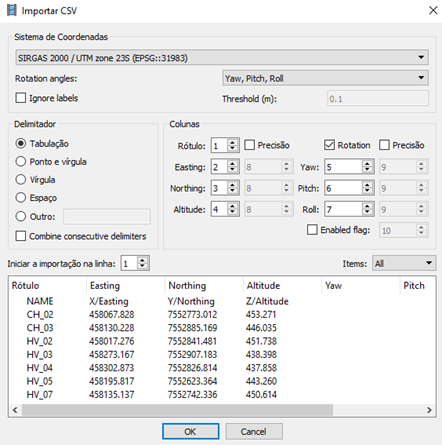Click the Importar CSV app icon in title bar
This screenshot has width=442, height=445.
pos(12,10)
